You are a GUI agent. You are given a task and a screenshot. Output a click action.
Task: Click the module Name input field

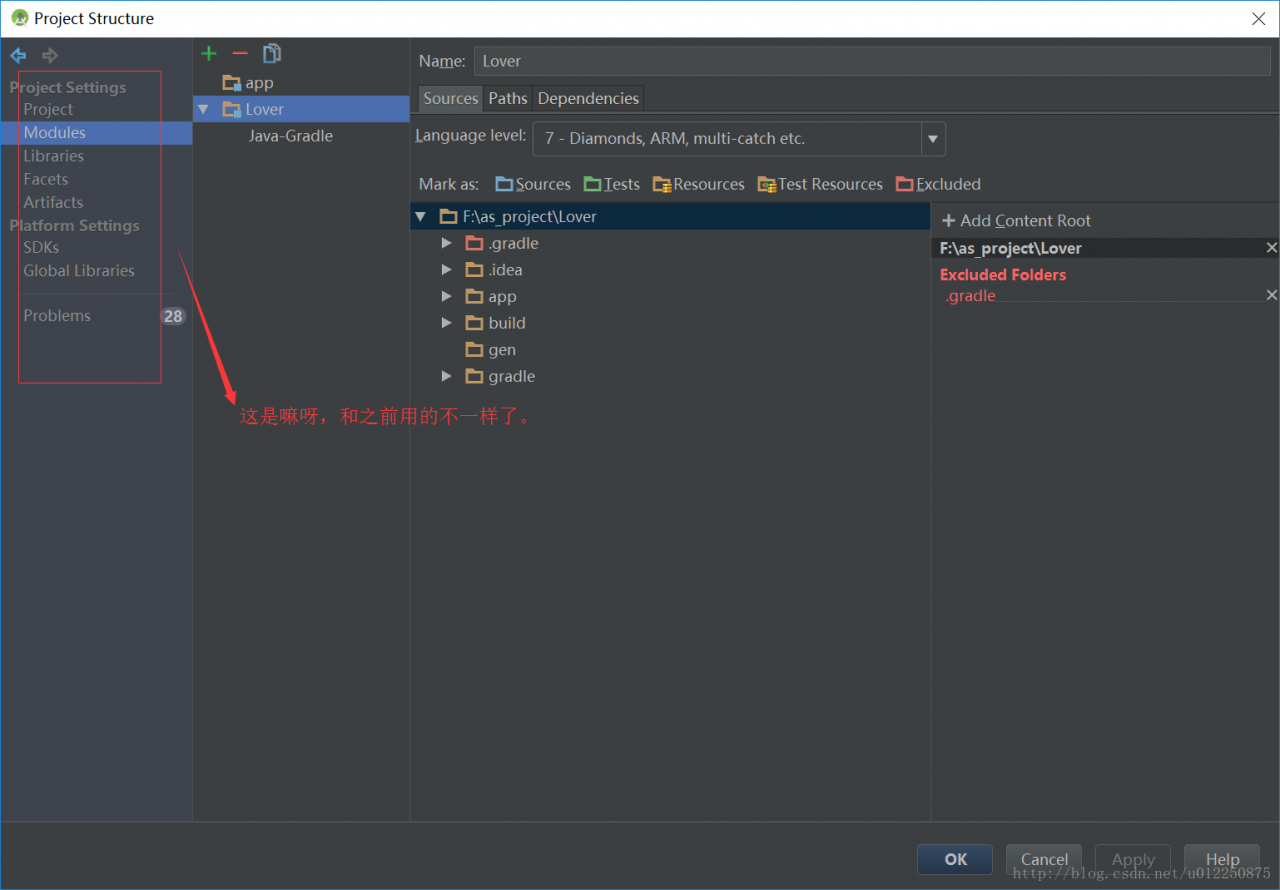click(872, 61)
